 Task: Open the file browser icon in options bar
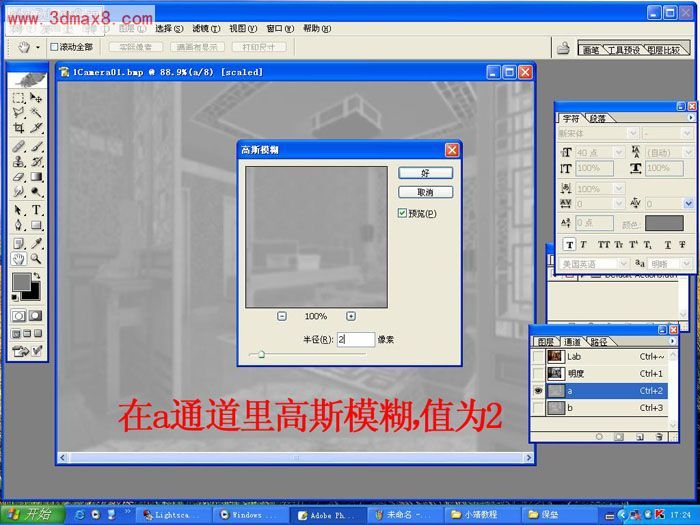click(x=563, y=47)
